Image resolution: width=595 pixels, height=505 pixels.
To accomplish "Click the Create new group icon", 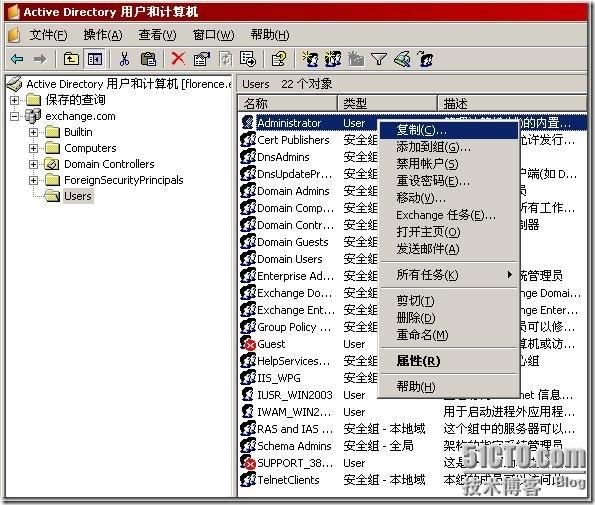I will point(333,59).
